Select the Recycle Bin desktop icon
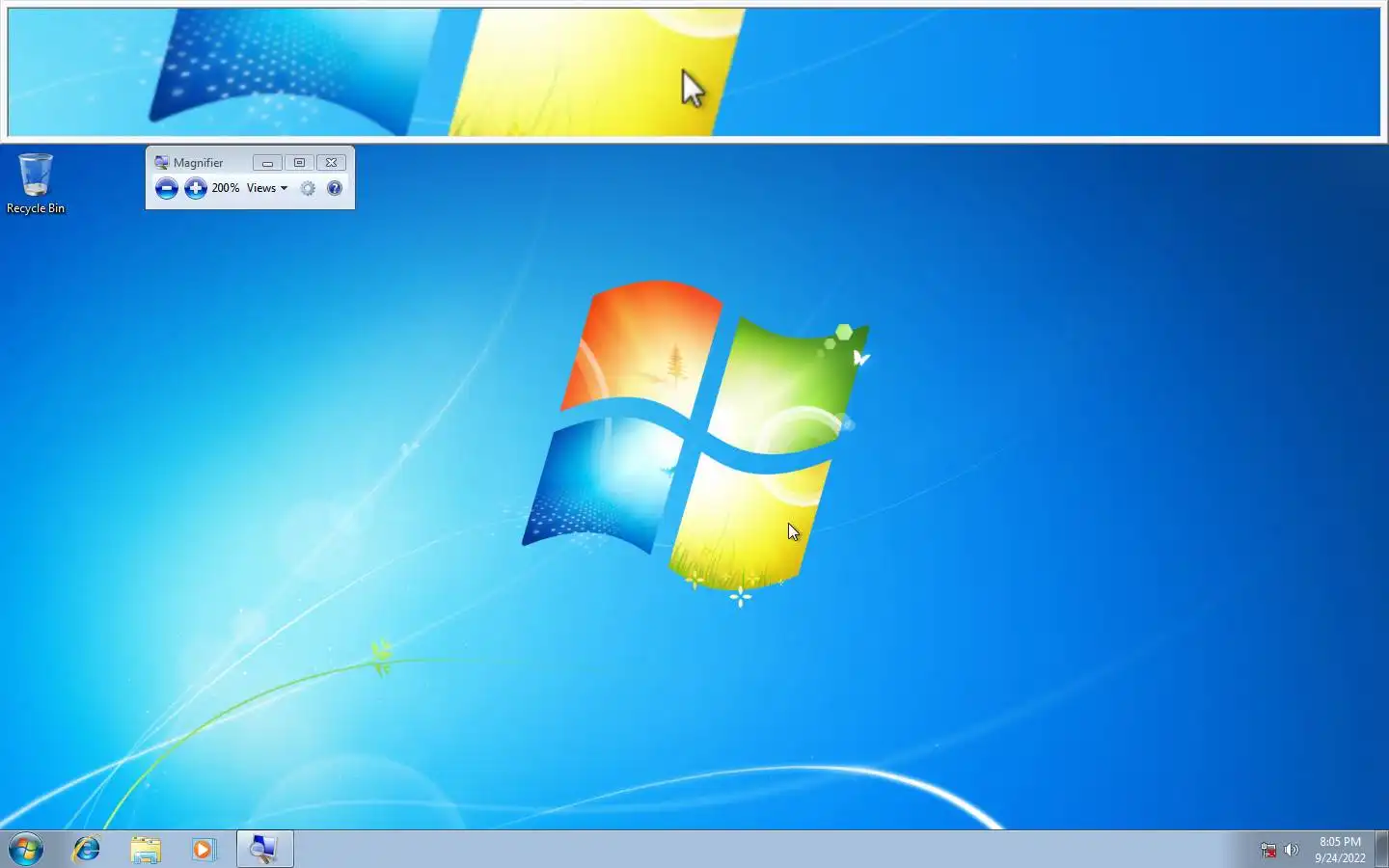 [x=36, y=183]
